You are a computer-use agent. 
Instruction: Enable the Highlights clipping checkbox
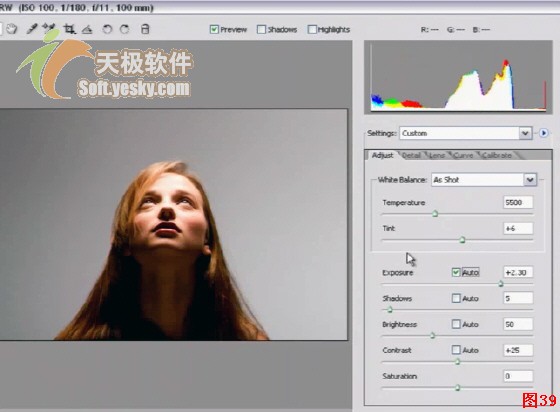click(312, 29)
